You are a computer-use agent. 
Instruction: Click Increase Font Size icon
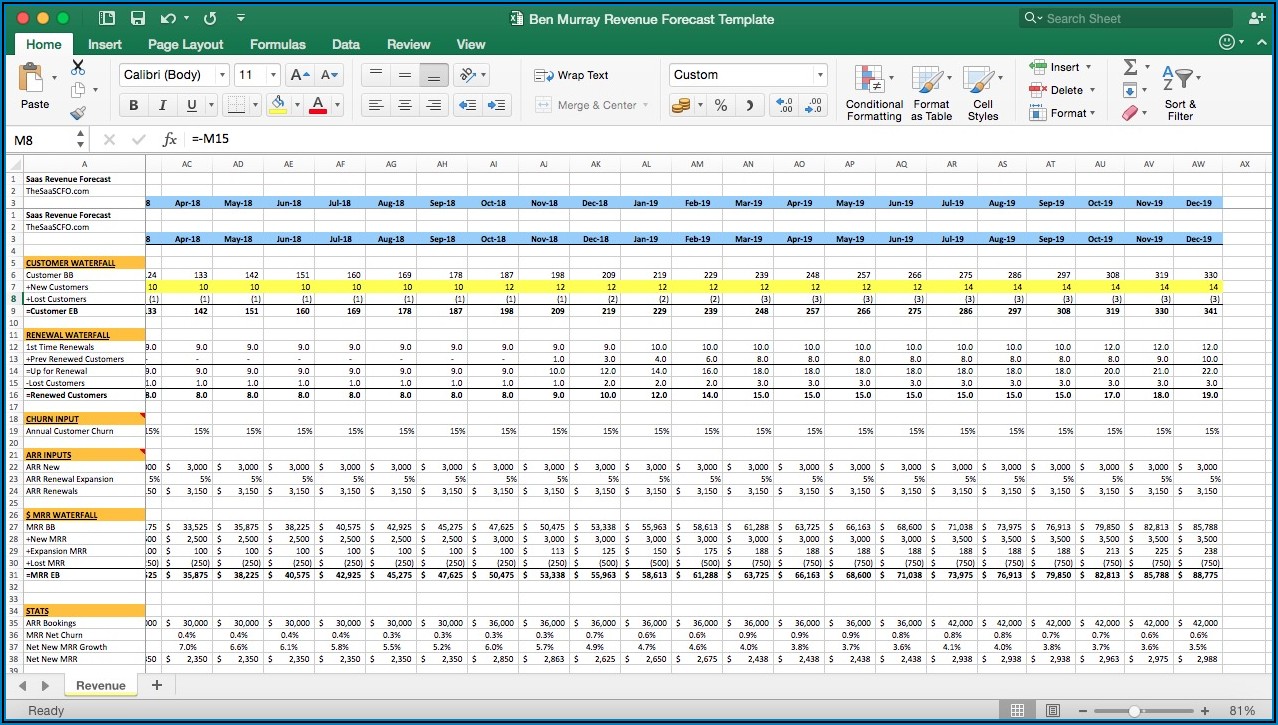coord(297,75)
